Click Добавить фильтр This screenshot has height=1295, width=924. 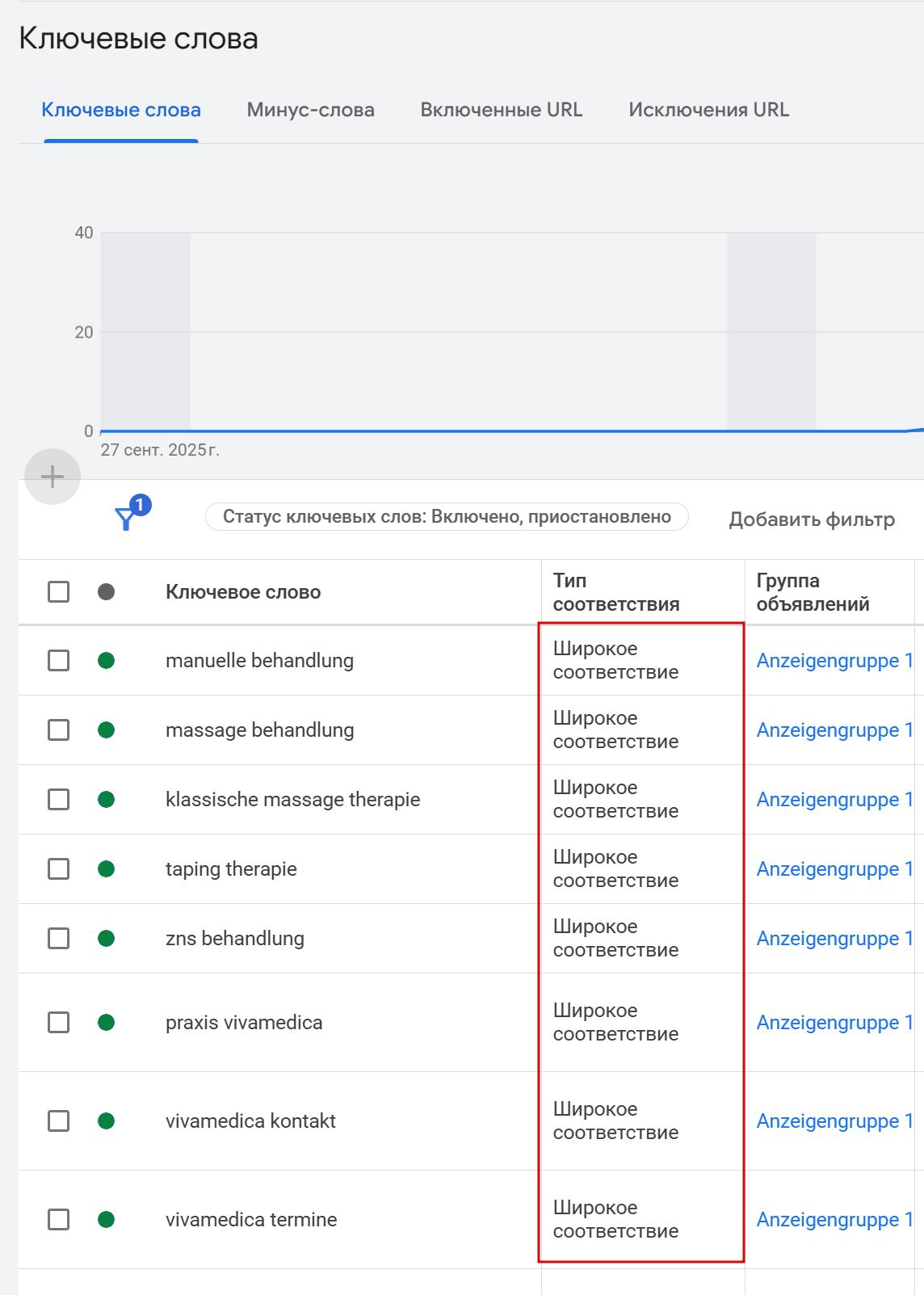coord(812,519)
